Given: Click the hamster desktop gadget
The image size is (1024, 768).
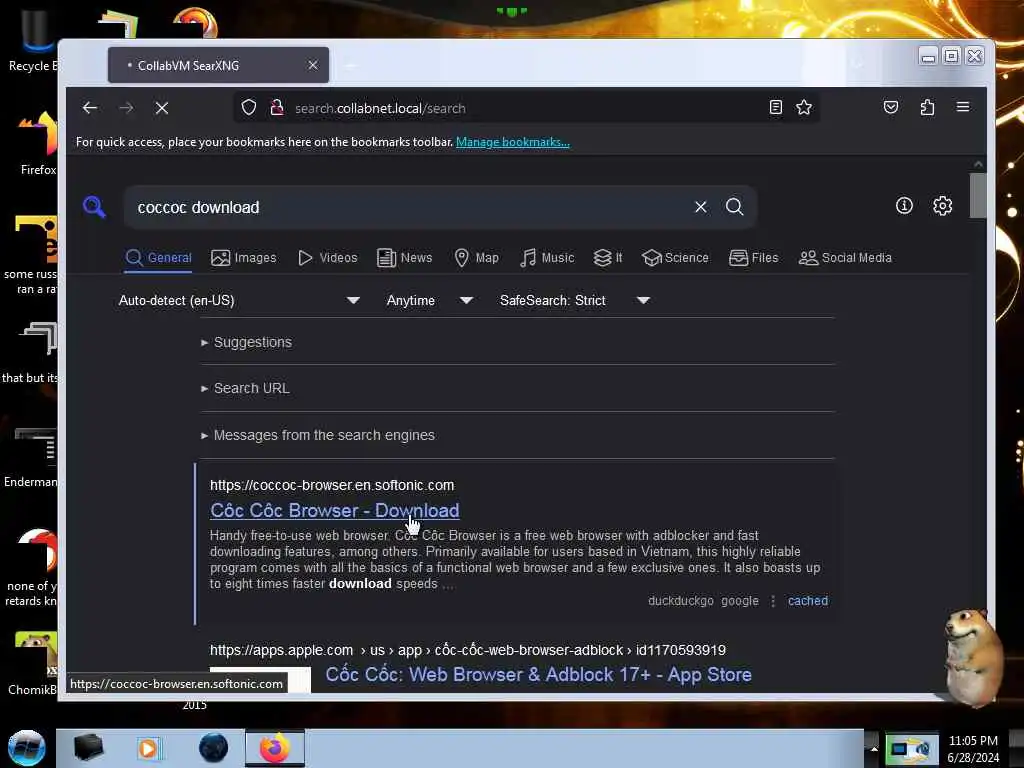Looking at the screenshot, I should tap(972, 657).
